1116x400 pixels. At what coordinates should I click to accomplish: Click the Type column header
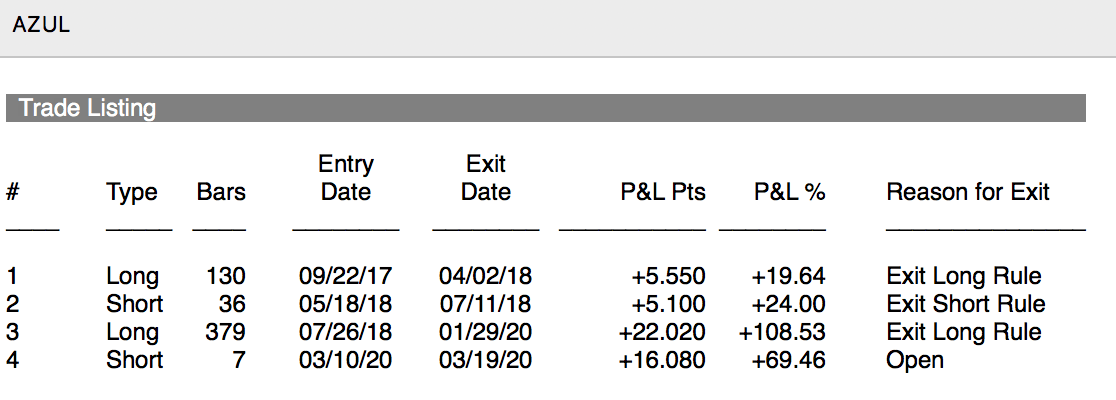(x=132, y=192)
